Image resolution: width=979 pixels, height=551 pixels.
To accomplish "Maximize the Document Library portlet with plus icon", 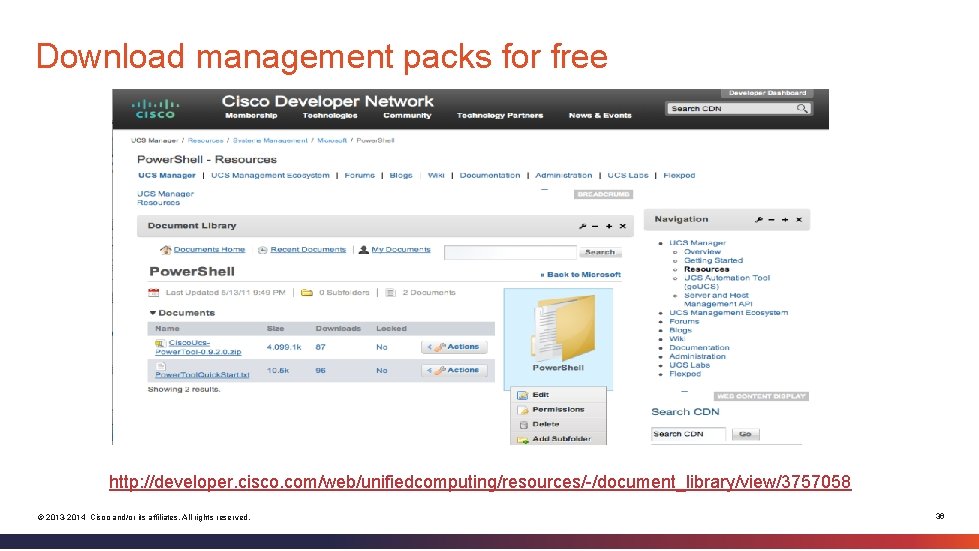I will click(609, 227).
